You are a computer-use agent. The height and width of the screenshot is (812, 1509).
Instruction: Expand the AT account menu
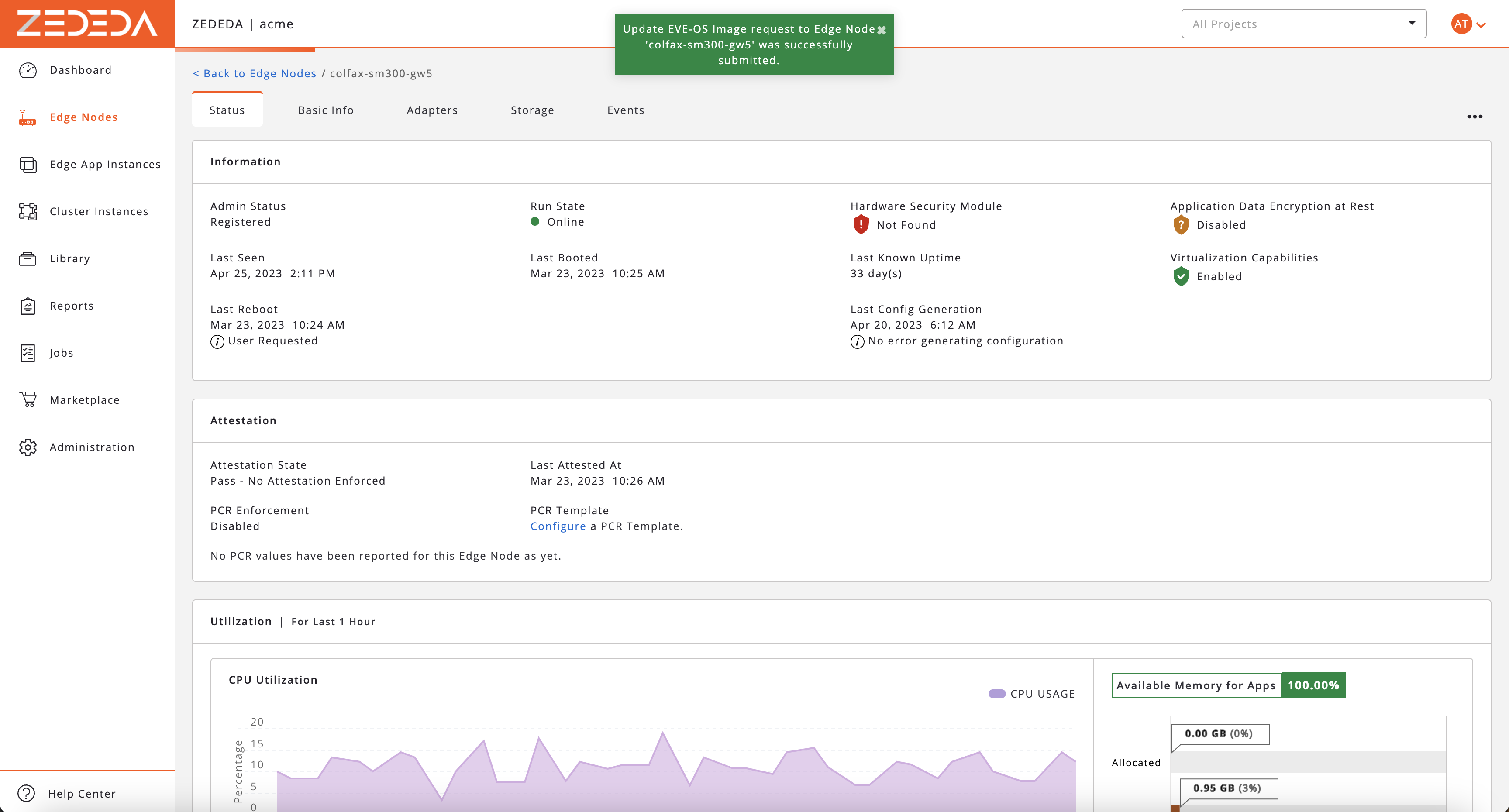tap(1468, 24)
